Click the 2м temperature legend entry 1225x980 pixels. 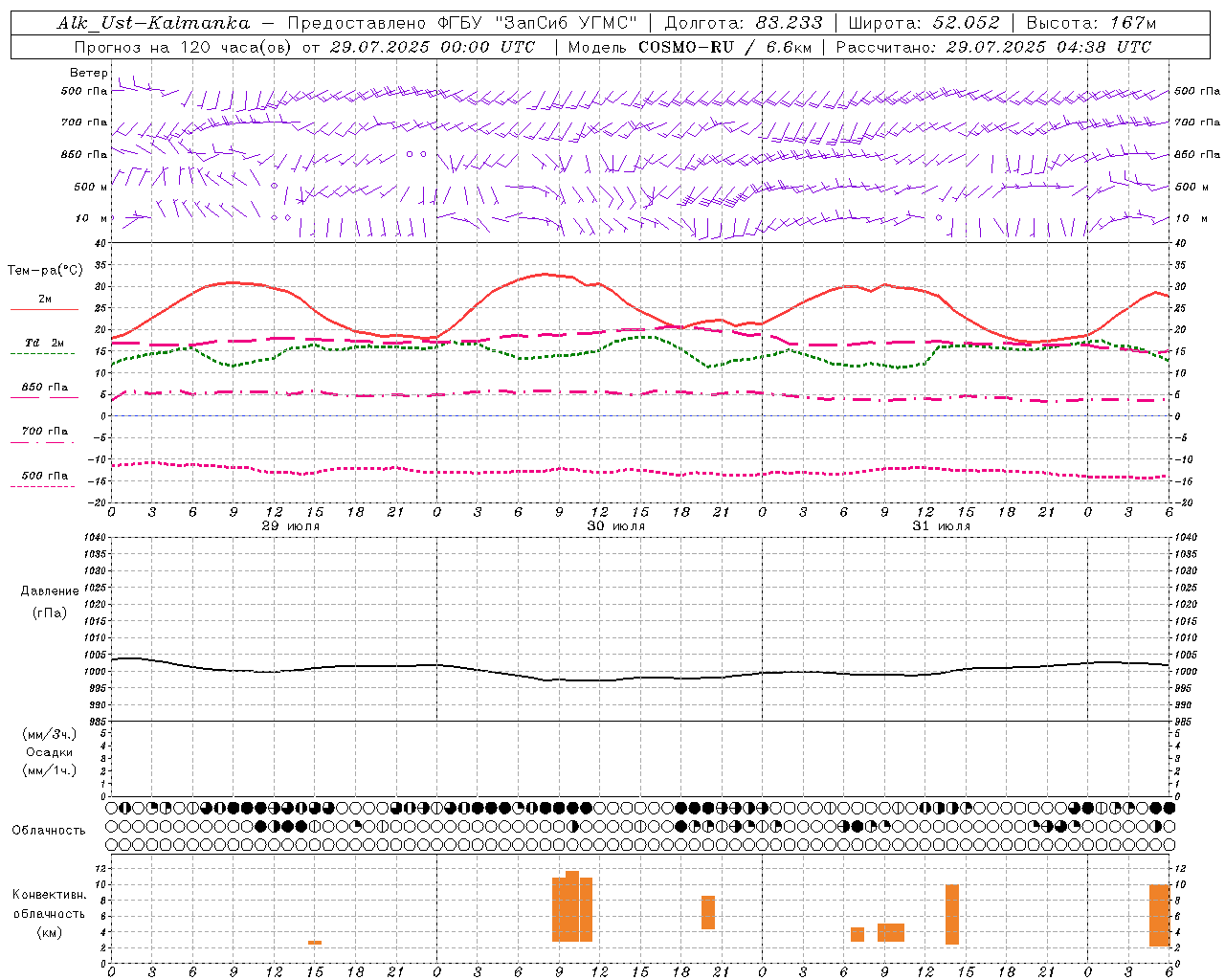click(x=45, y=299)
